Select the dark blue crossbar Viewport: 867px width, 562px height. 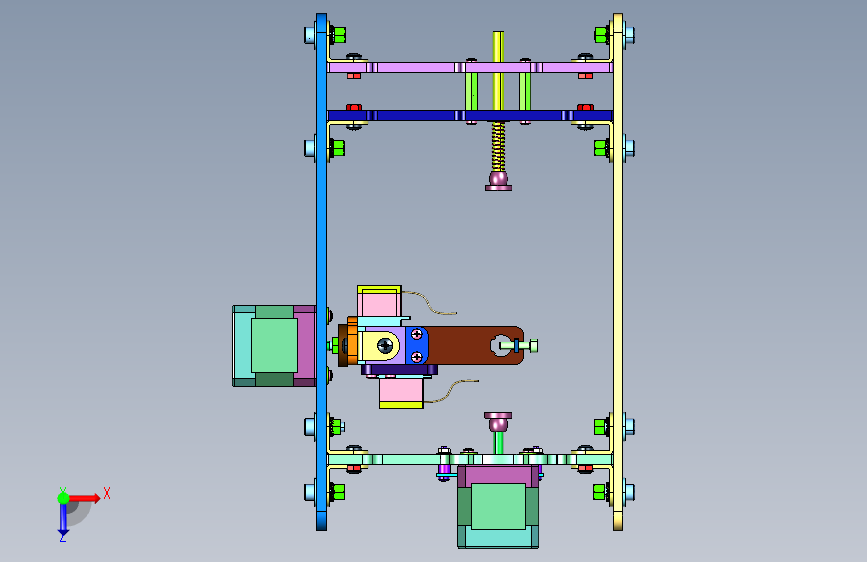click(x=470, y=116)
